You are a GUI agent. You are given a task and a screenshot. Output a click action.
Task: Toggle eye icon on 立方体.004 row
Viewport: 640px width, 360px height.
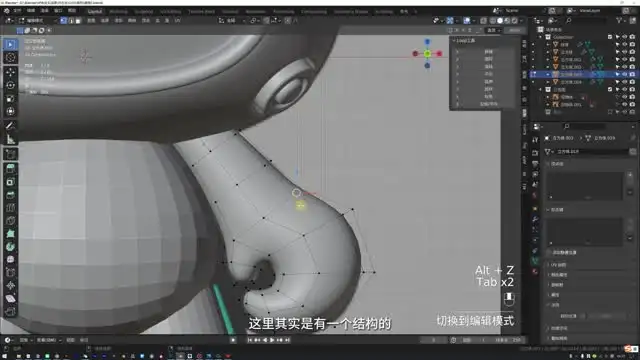click(625, 82)
